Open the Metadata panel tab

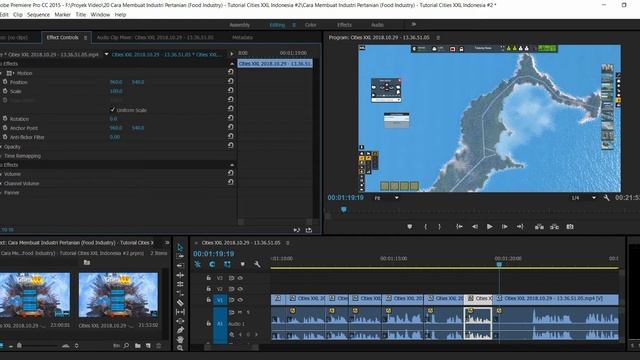pyautogui.click(x=242, y=38)
